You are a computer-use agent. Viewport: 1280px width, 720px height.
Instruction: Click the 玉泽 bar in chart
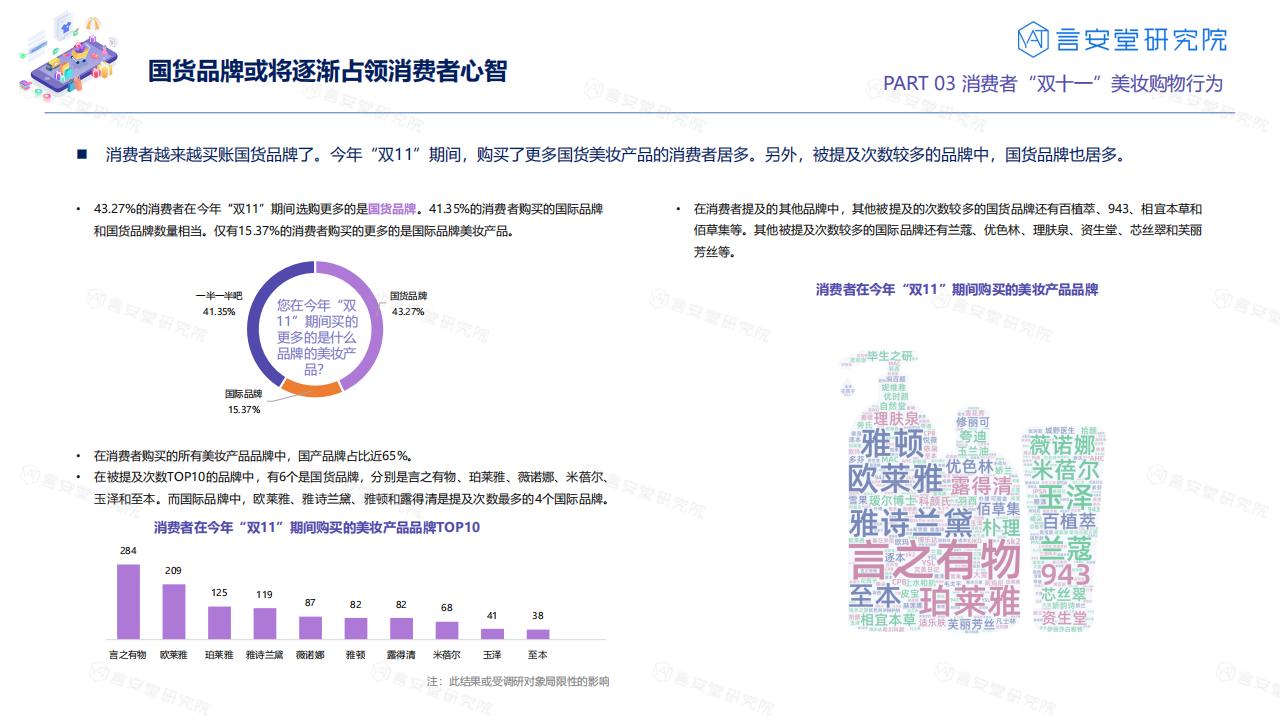pyautogui.click(x=492, y=633)
